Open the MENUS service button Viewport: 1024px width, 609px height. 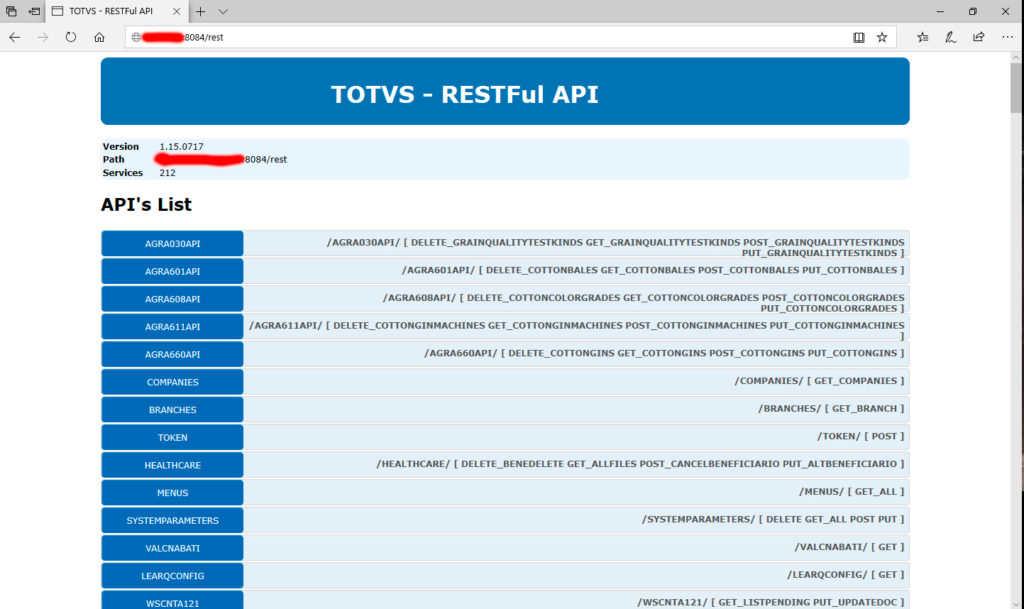click(x=172, y=493)
